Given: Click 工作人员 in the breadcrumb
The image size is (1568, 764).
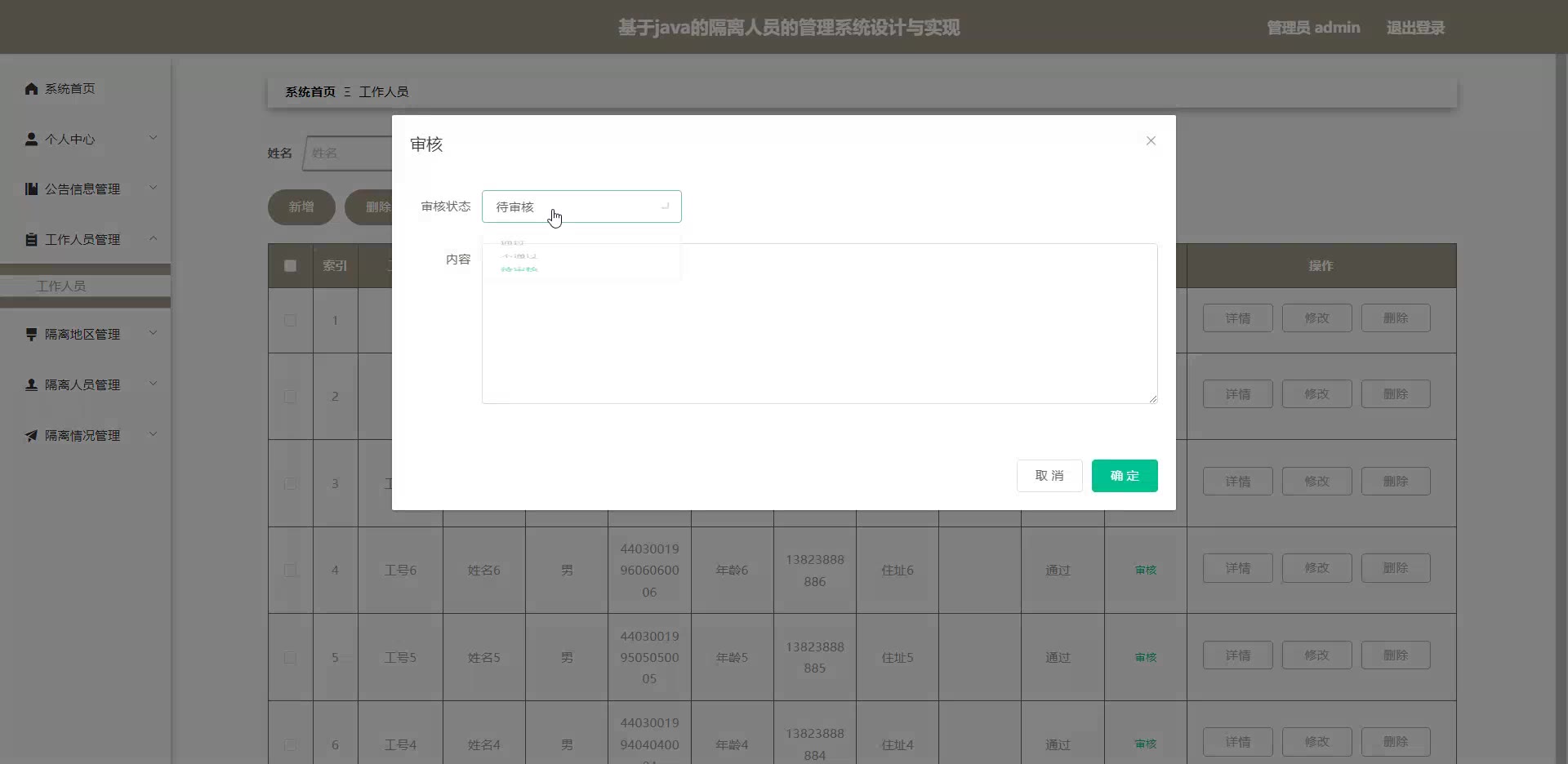Looking at the screenshot, I should pos(384,91).
